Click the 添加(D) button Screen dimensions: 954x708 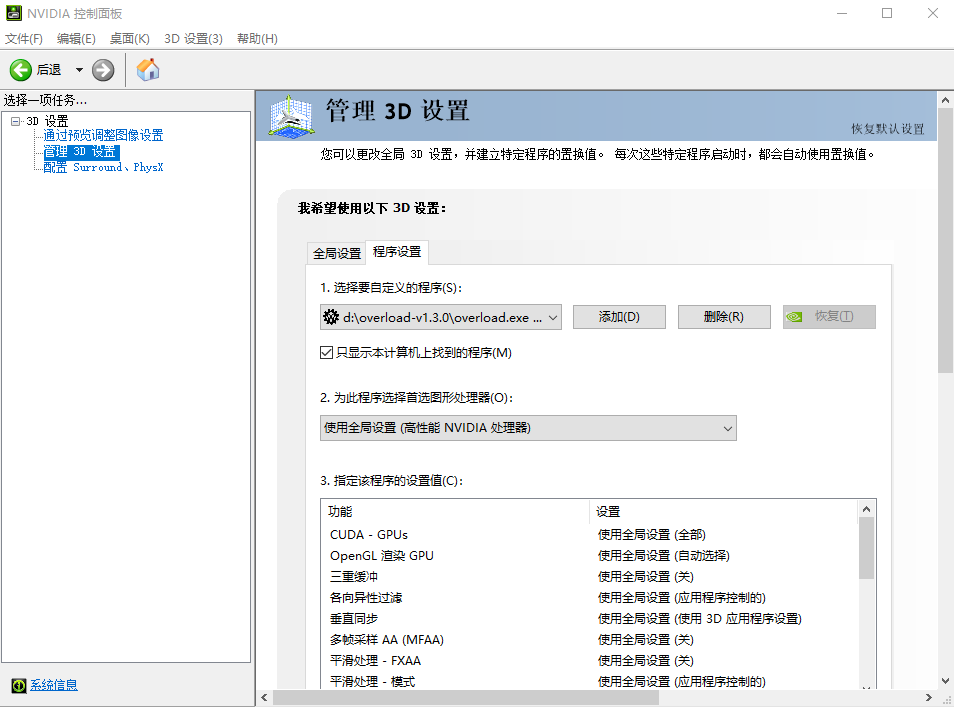[x=619, y=317]
